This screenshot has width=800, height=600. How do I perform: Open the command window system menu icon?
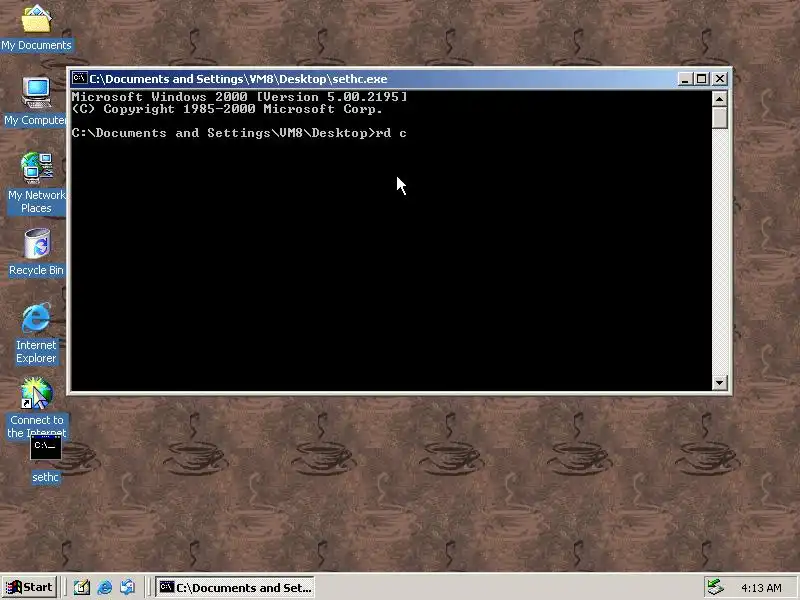[80, 79]
